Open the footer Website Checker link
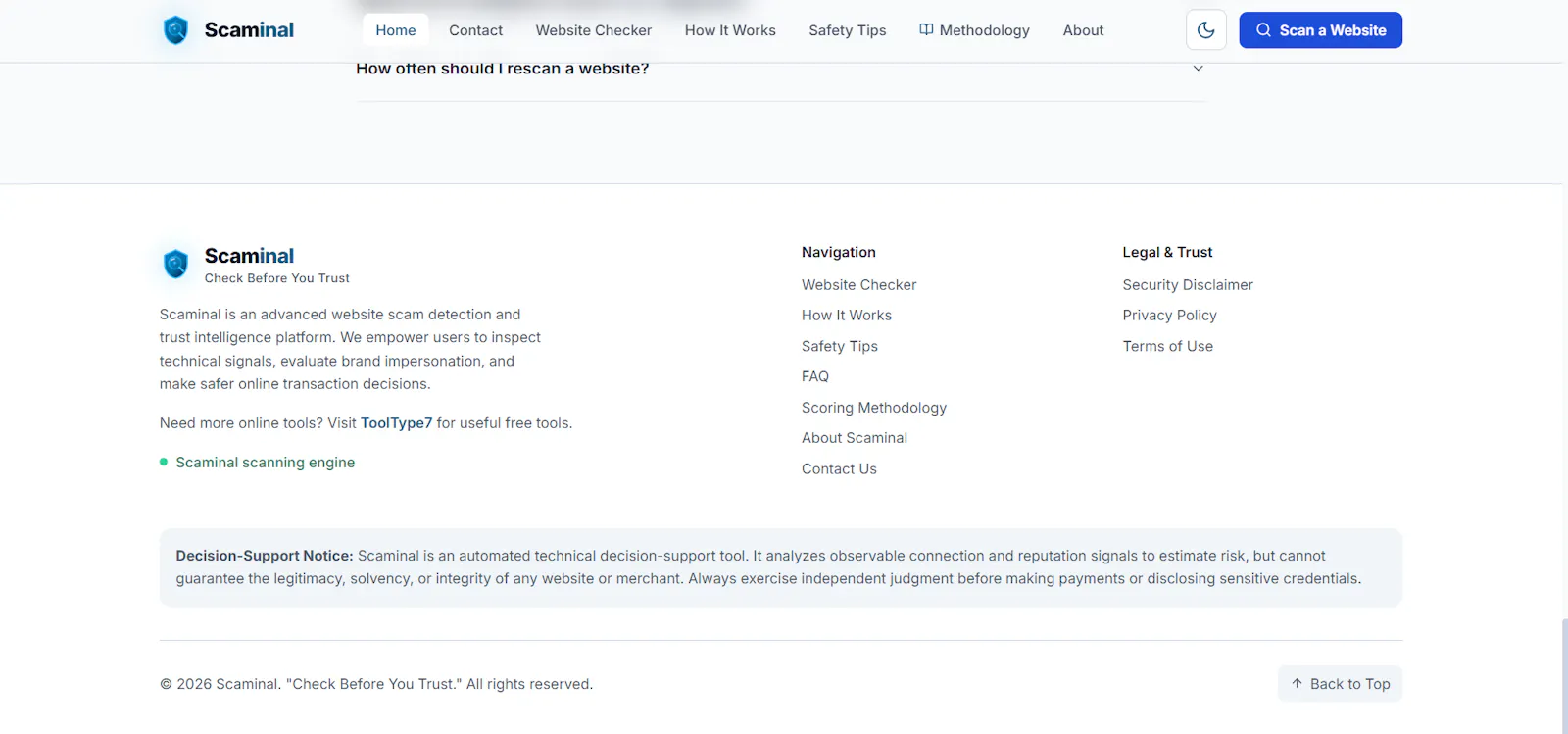This screenshot has width=1568, height=734. pos(858,285)
